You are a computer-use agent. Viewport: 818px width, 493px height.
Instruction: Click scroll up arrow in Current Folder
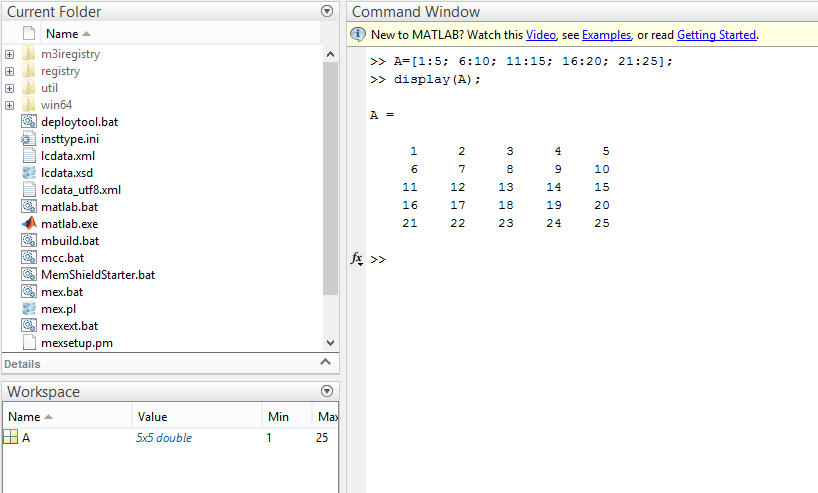click(x=330, y=54)
